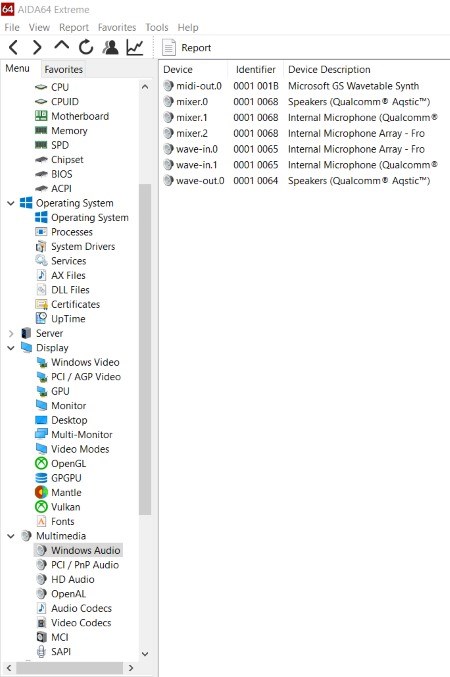Click the Report button in toolbar

pos(187,47)
